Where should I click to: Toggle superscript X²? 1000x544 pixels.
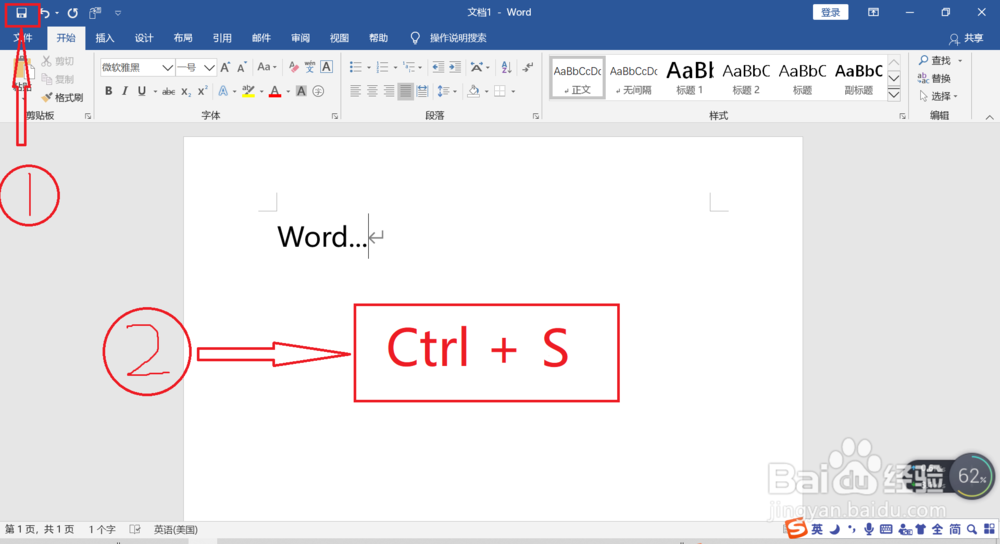202,91
